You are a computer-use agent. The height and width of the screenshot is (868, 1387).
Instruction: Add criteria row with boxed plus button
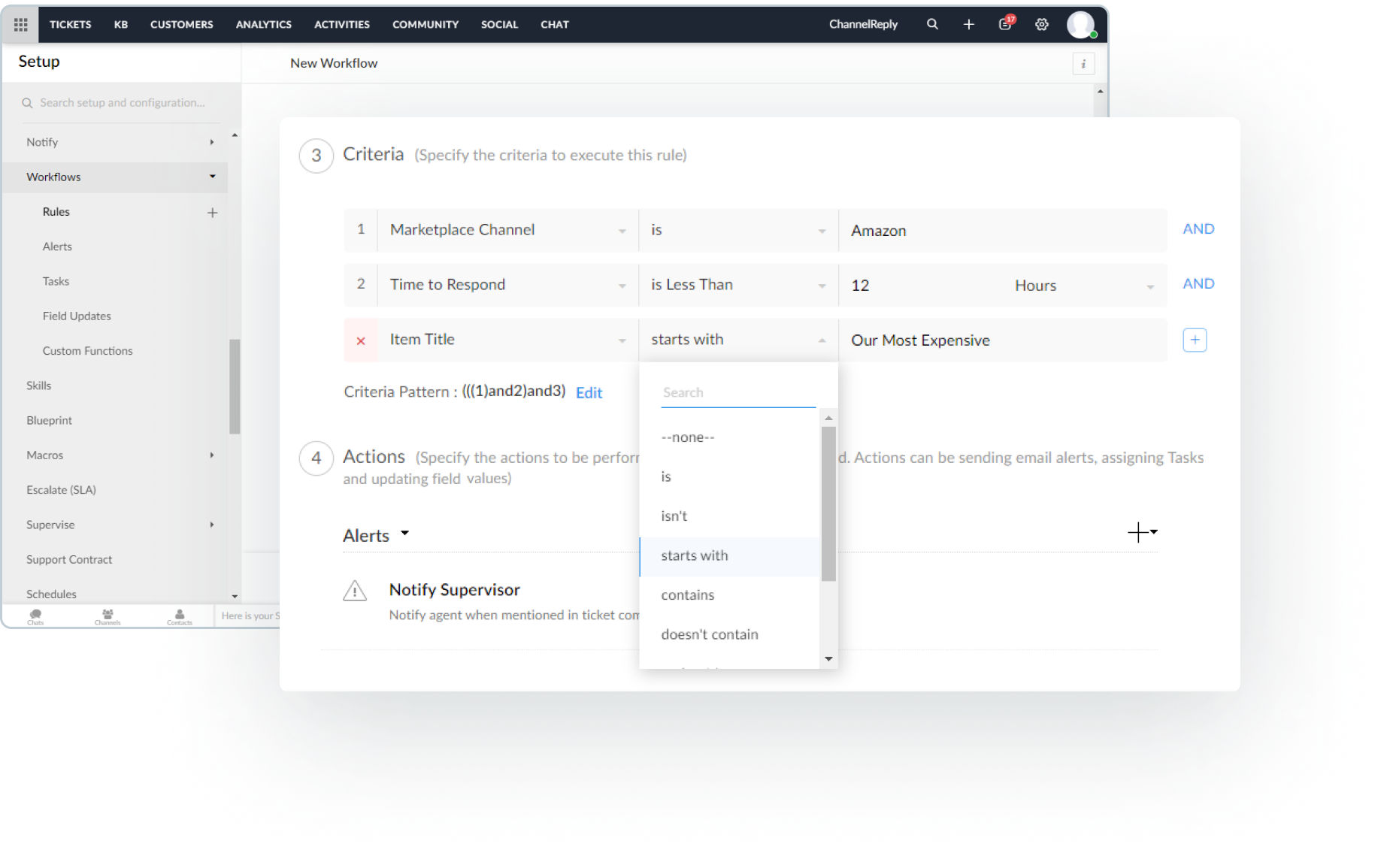(1194, 340)
